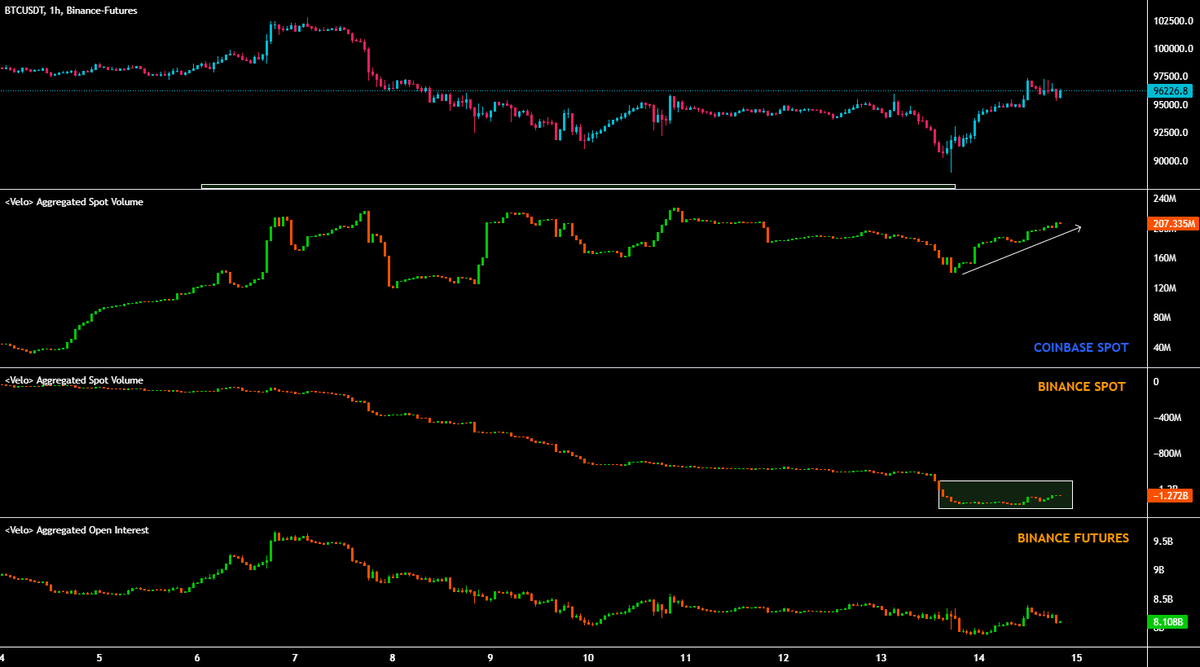The width and height of the screenshot is (1200, 667).
Task: Click date 6 on the time axis
Action: point(197,658)
